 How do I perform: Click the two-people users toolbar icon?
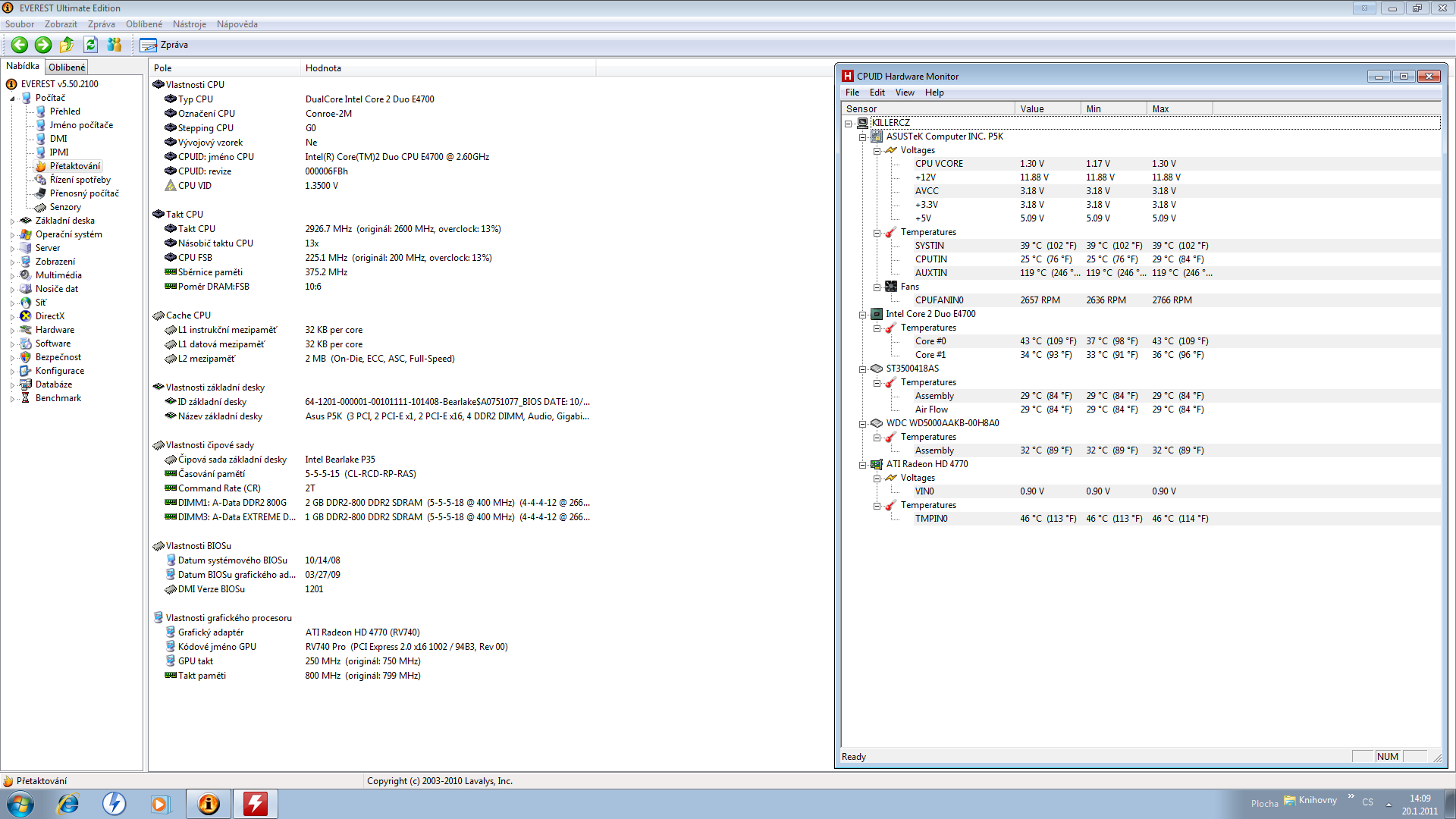(115, 45)
